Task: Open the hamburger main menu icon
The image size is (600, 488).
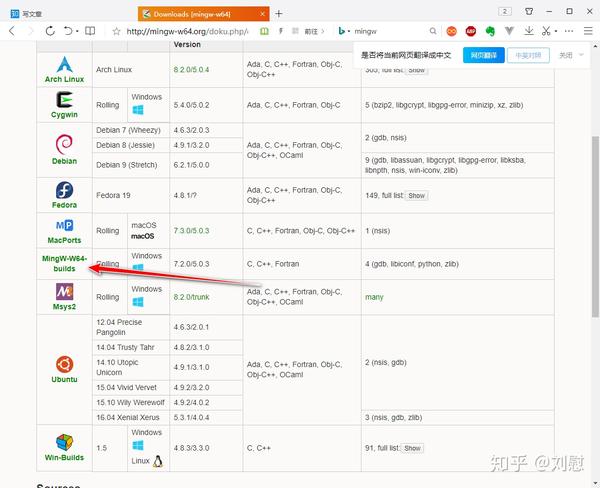Action: point(588,31)
